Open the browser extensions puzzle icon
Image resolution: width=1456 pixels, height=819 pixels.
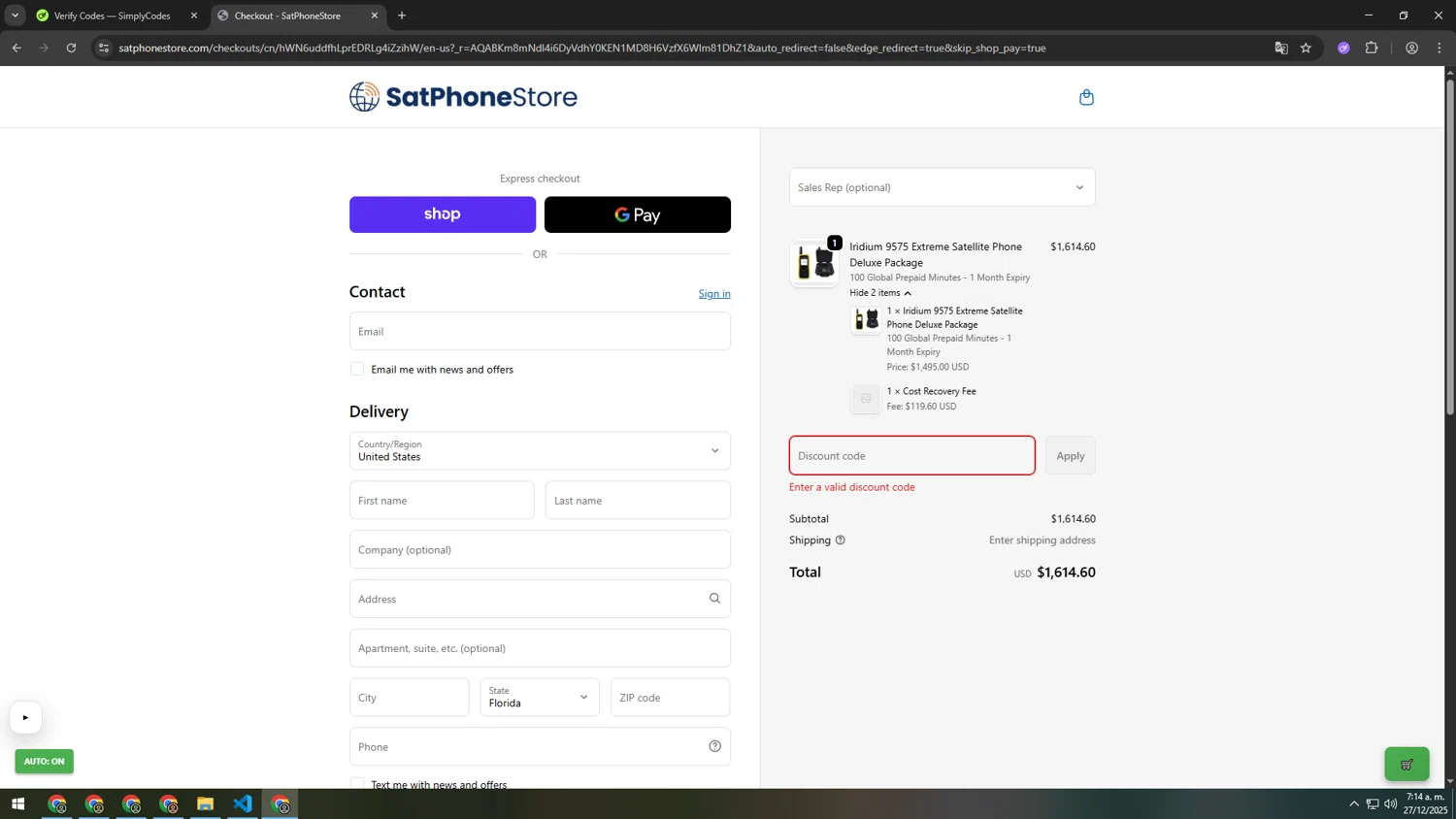(1372, 48)
